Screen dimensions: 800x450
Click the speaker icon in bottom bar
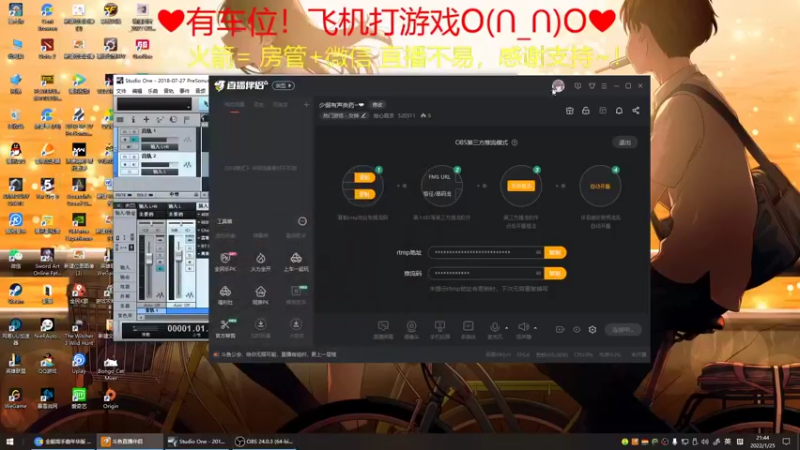click(523, 329)
